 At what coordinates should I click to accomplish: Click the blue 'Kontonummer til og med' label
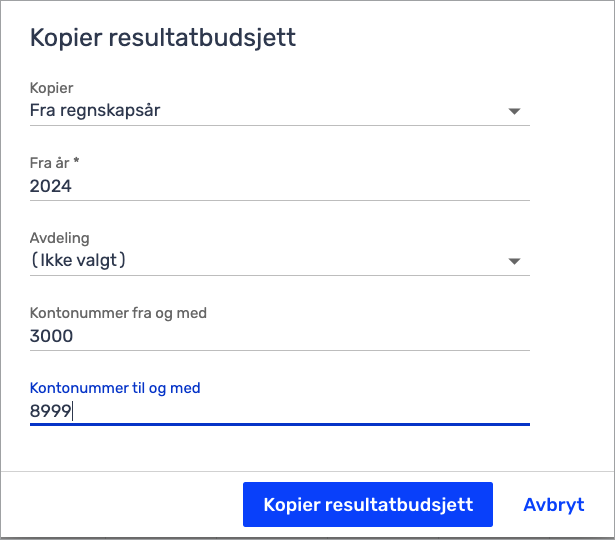coord(115,388)
